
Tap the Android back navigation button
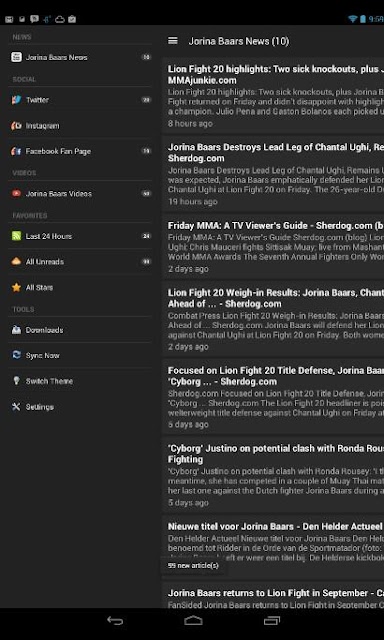[115, 621]
